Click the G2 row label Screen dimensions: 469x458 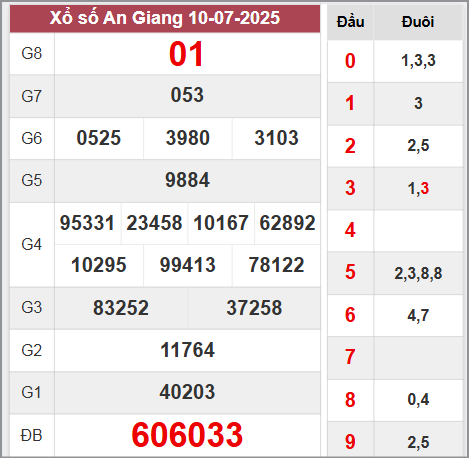point(32,350)
